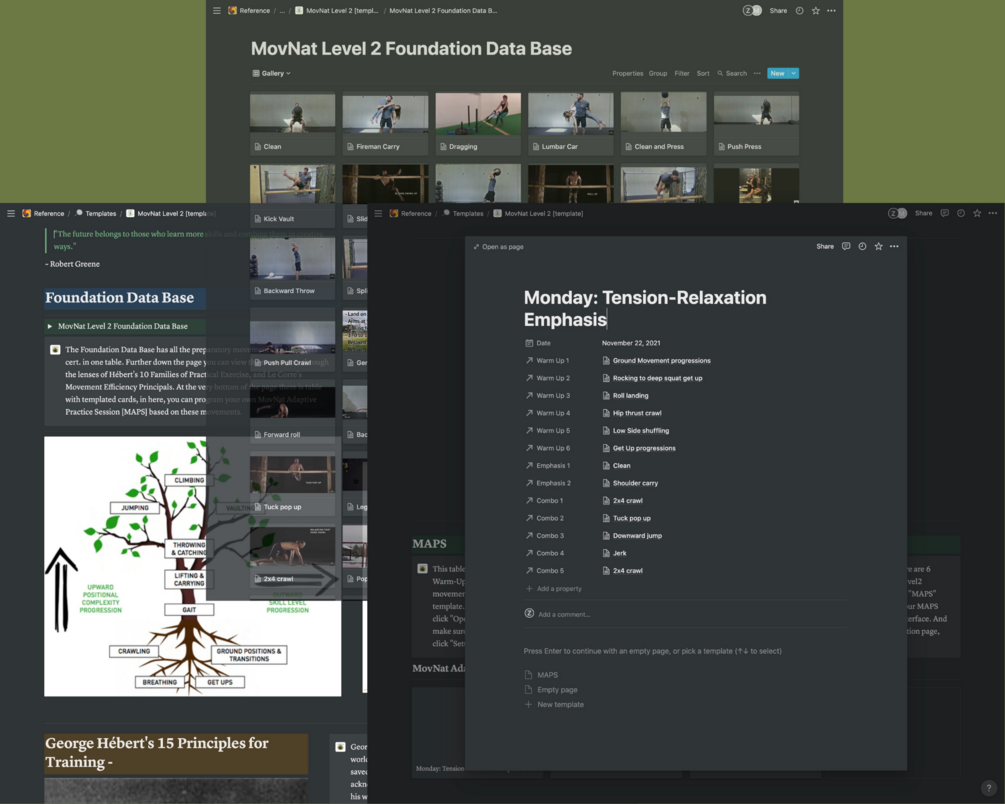This screenshot has width=1005, height=804.
Task: Click Add a property
Action: coord(554,589)
